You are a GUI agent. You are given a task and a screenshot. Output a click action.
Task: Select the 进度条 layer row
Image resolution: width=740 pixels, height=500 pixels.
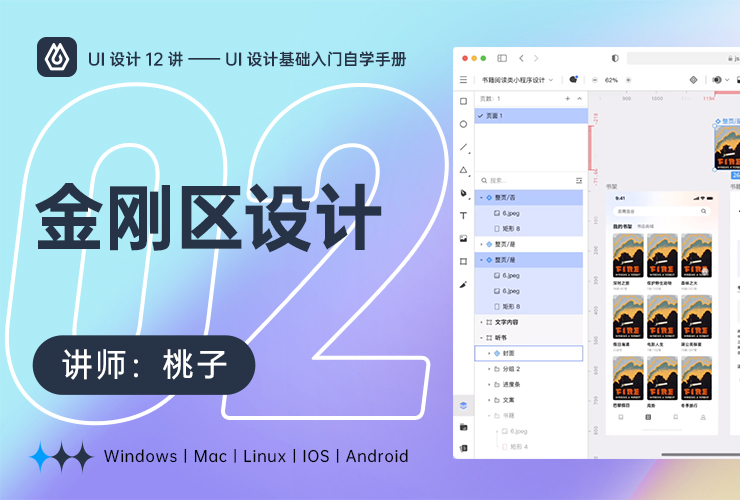[x=529, y=384]
